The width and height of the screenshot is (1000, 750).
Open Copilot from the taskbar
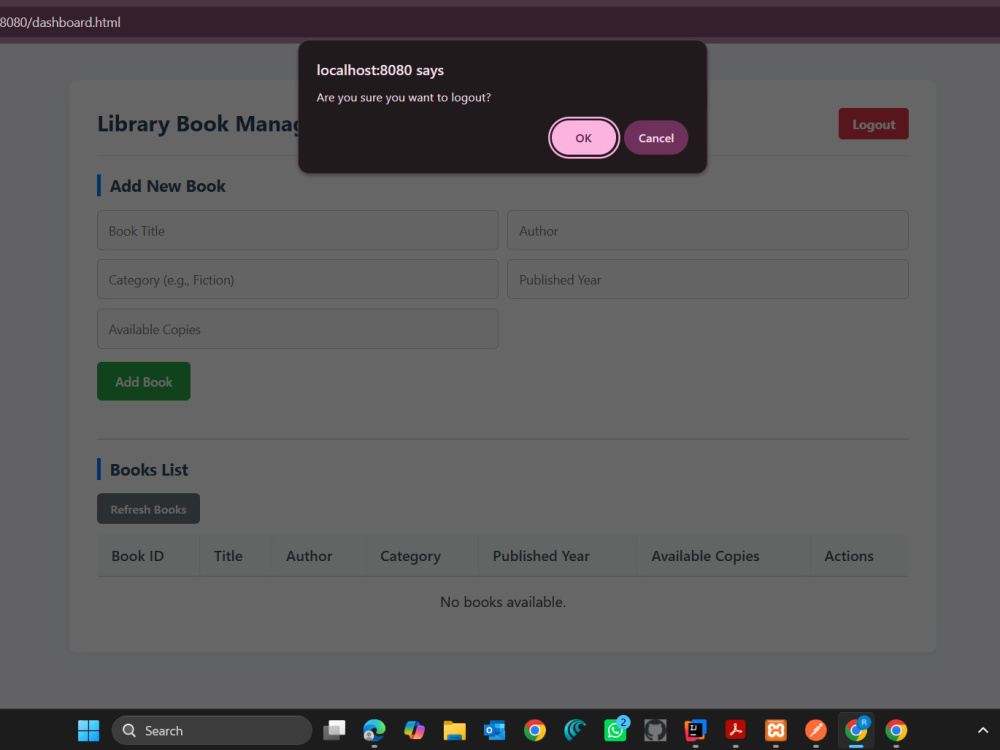415,730
